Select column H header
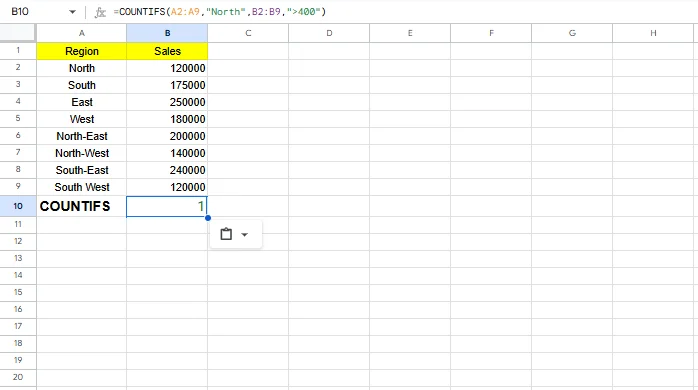The height and width of the screenshot is (390, 698). click(653, 33)
